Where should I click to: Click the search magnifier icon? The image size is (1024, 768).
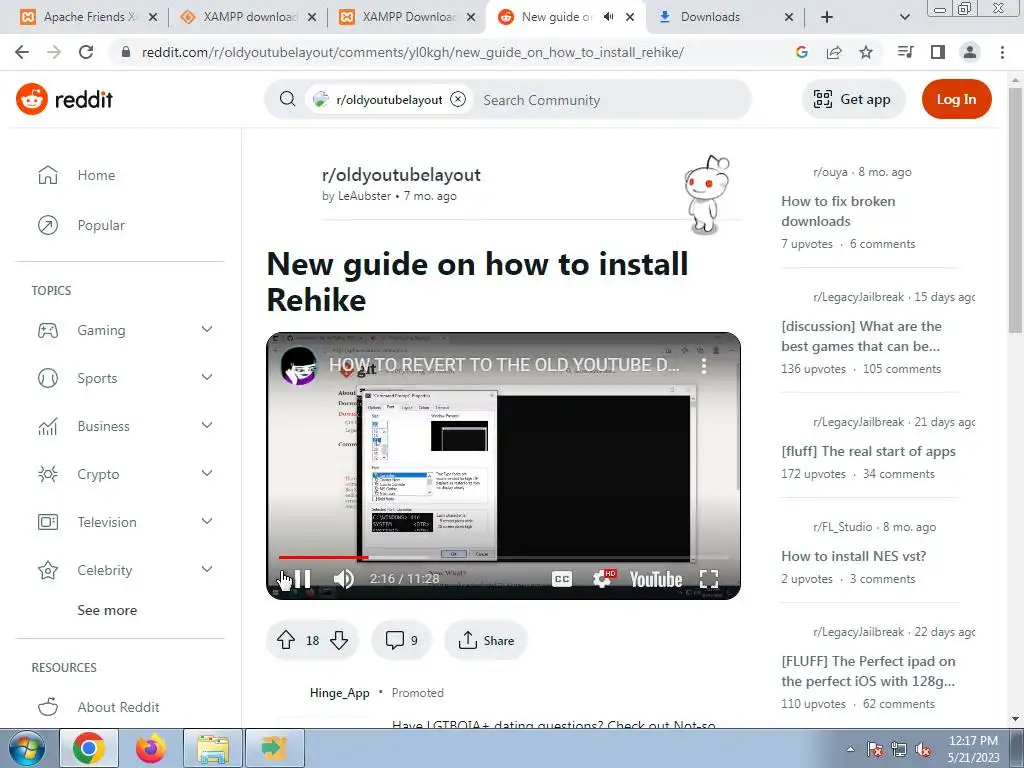(287, 99)
